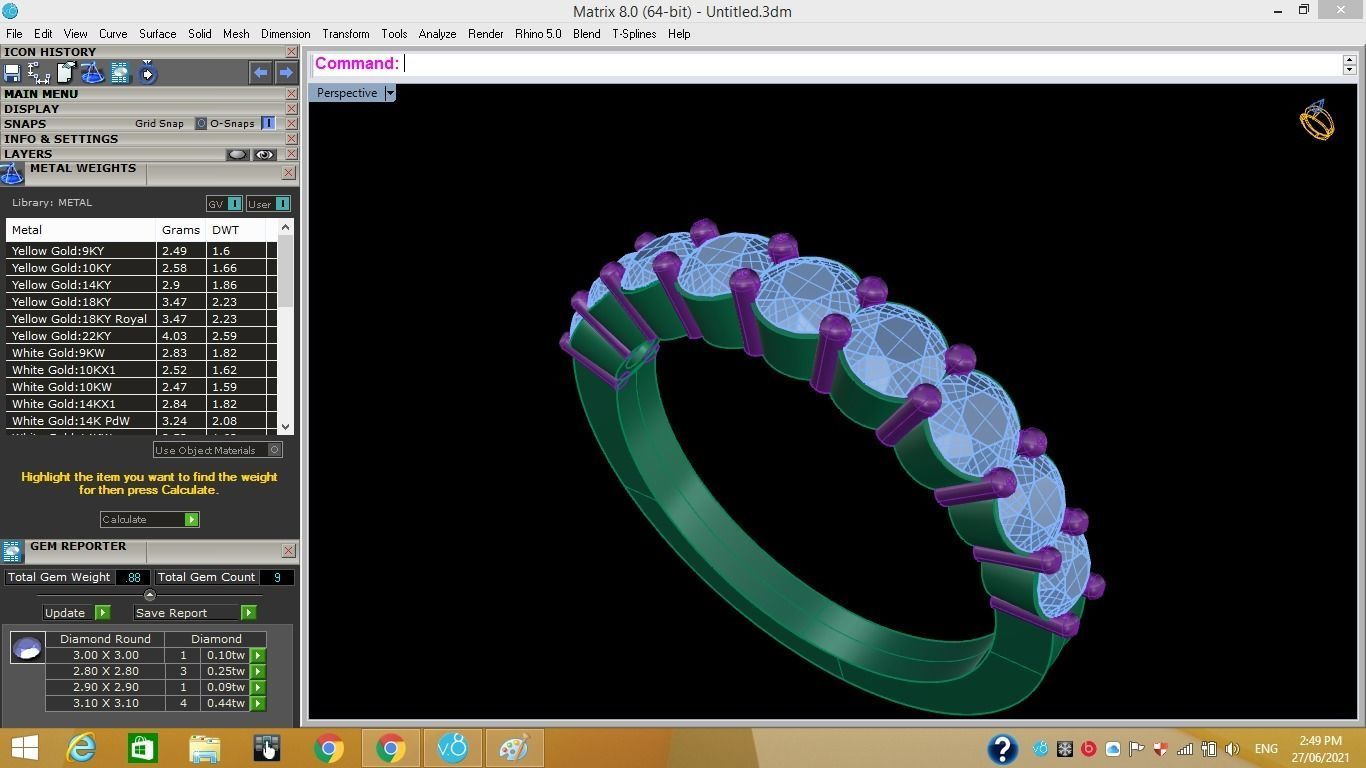The image size is (1366, 768).
Task: Click the Update button
Action: coord(76,613)
